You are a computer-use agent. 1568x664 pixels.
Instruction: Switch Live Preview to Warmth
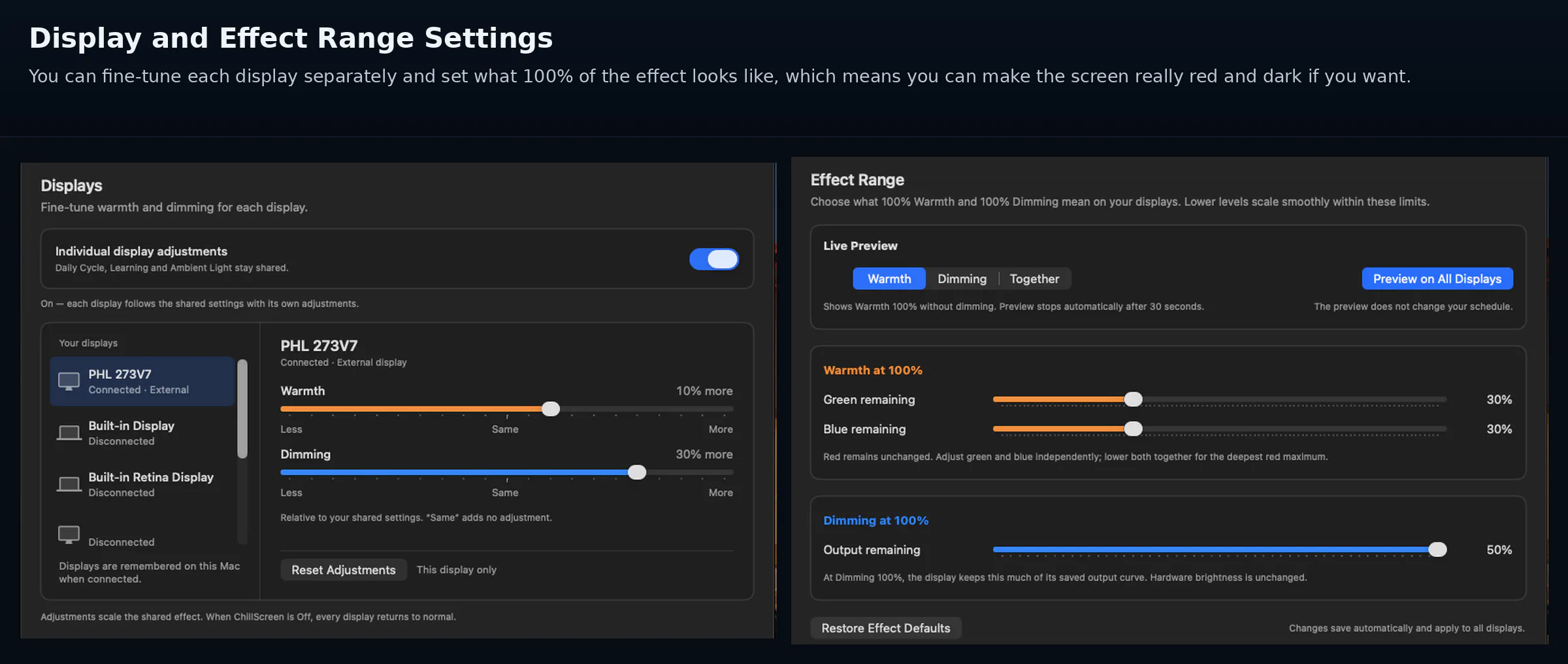pyautogui.click(x=889, y=279)
